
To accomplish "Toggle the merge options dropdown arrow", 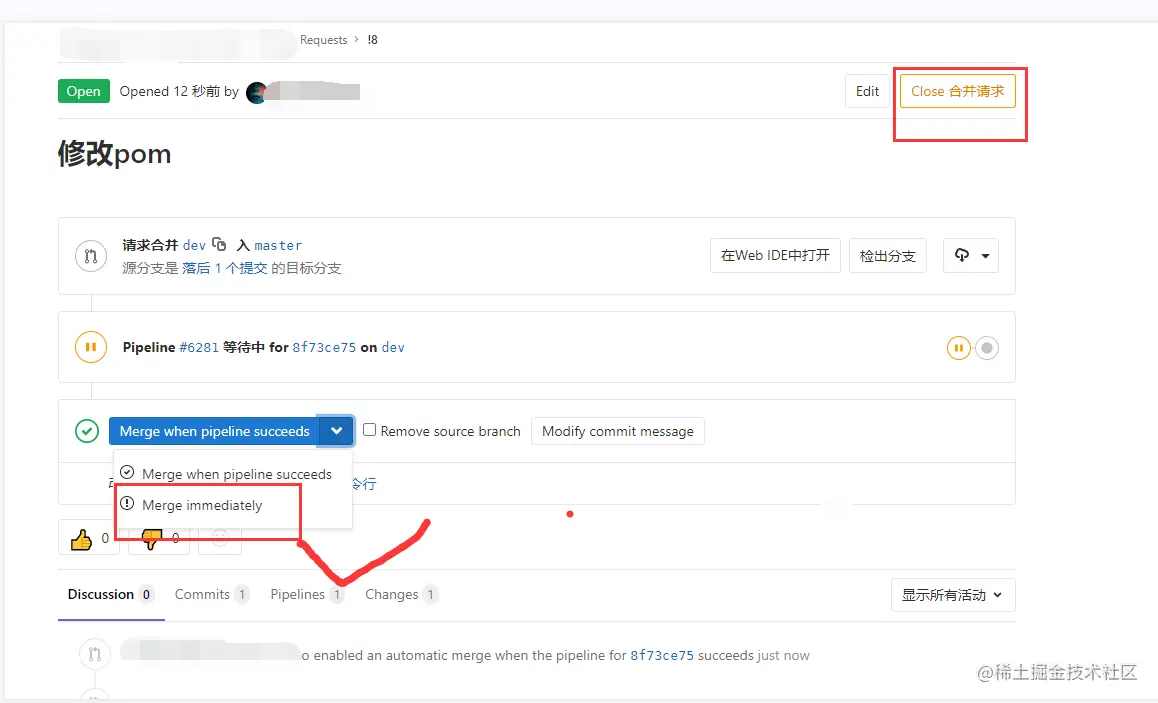I will click(336, 431).
